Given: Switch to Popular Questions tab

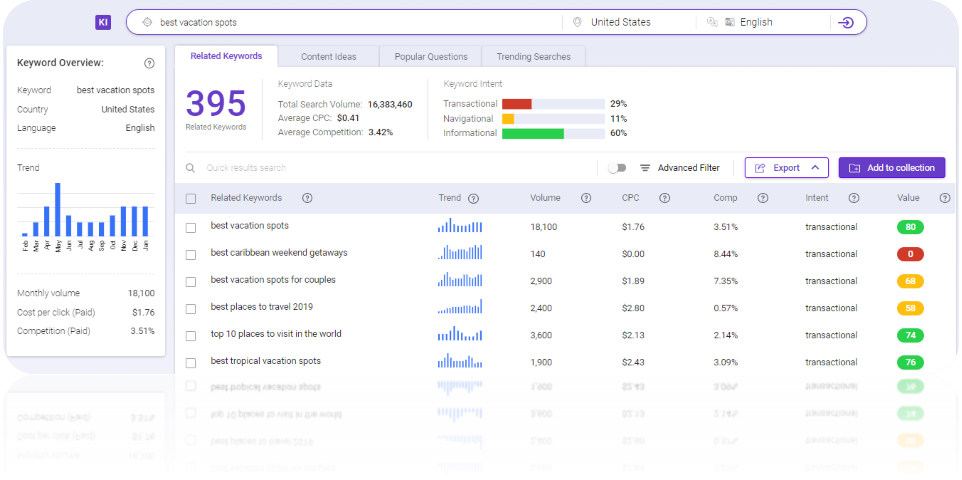Looking at the screenshot, I should tap(431, 56).
